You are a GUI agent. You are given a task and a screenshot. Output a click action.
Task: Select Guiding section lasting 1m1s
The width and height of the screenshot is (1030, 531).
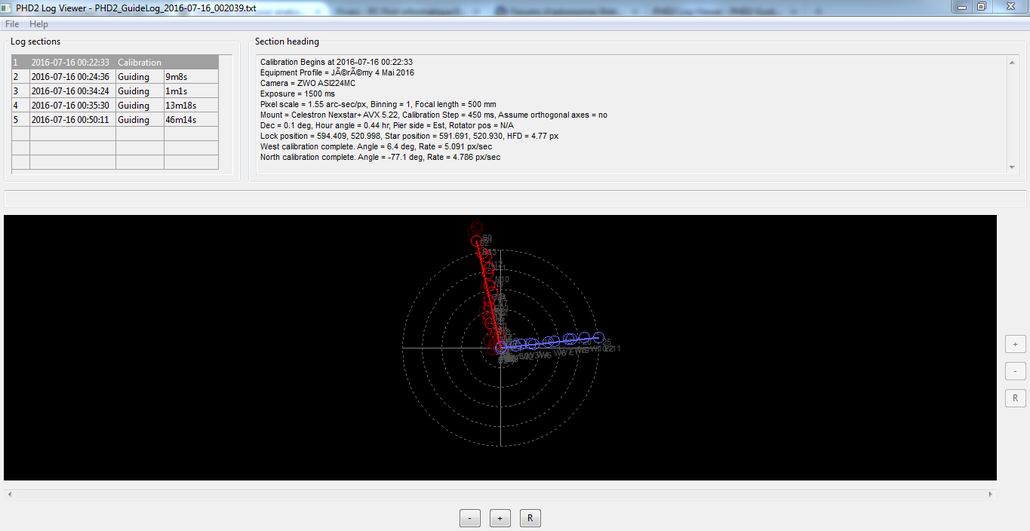(x=115, y=91)
